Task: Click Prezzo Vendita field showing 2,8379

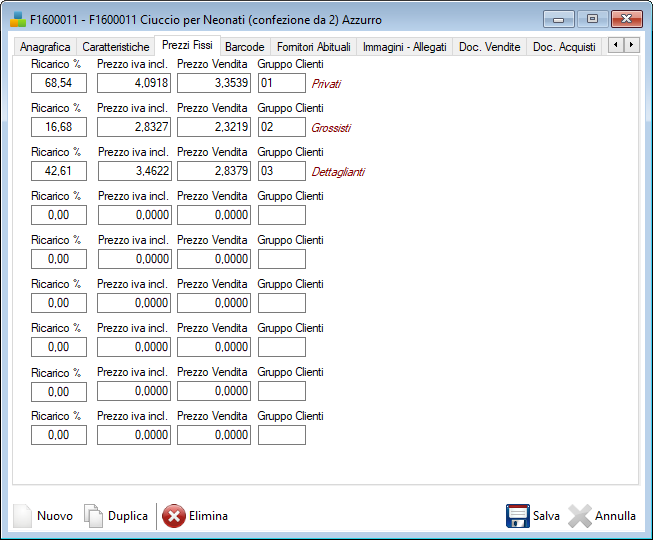Action: click(x=214, y=171)
